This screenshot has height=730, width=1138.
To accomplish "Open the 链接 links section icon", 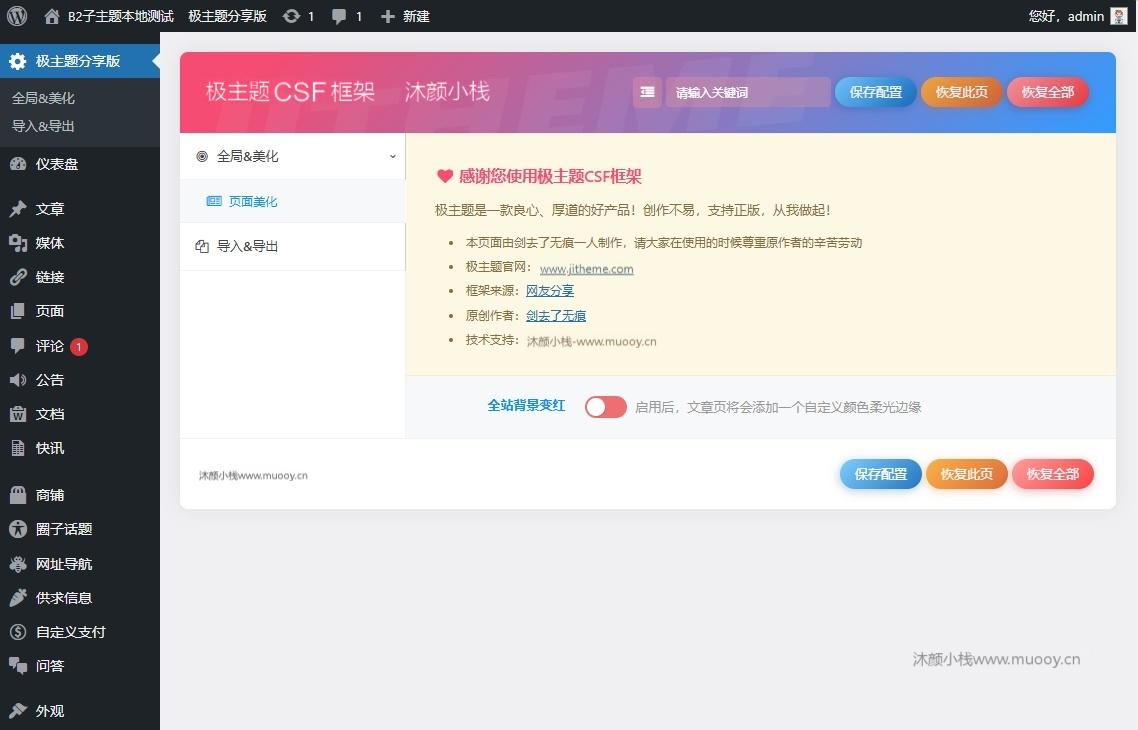I will [22, 277].
